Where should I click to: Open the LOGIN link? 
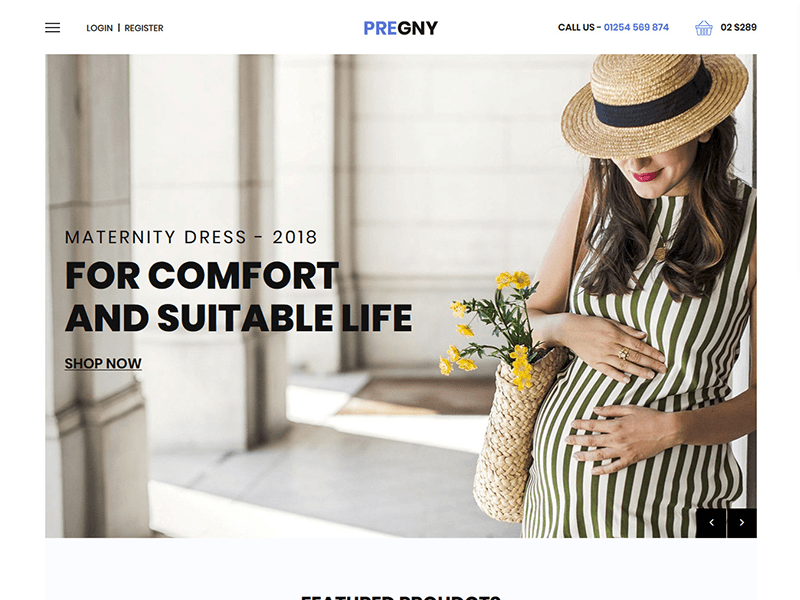99,28
